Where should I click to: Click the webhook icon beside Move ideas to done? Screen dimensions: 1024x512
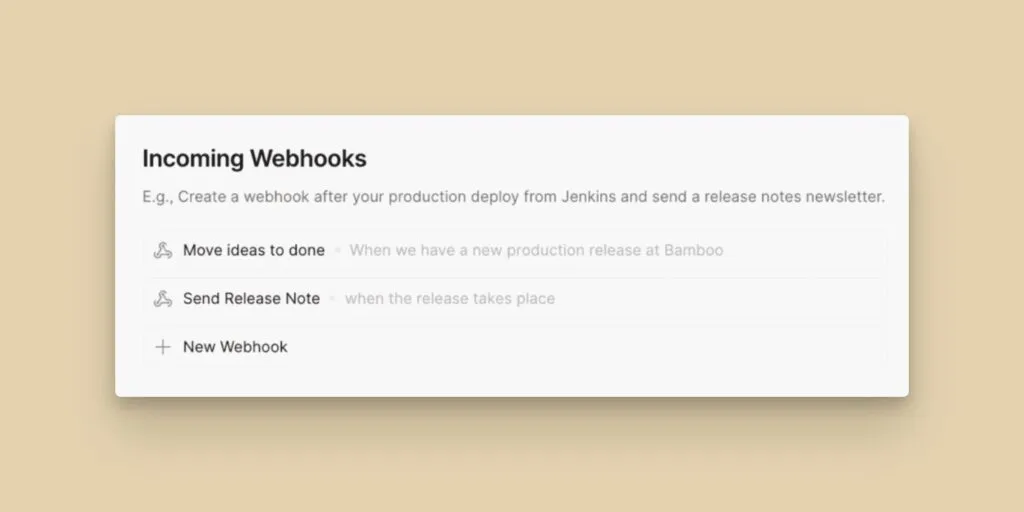(x=163, y=250)
